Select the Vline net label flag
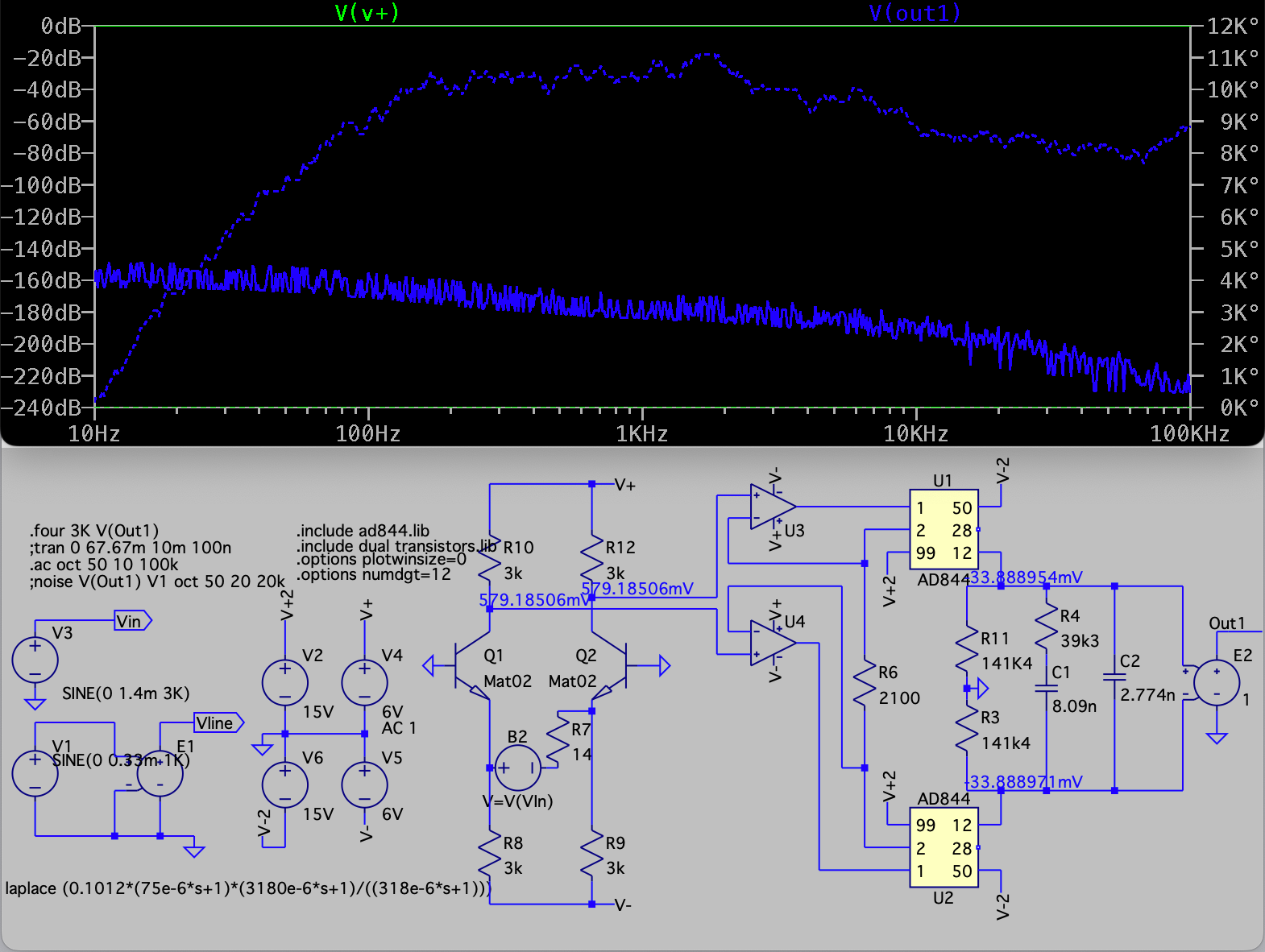Viewport: 1265px width, 952px height. point(219,722)
